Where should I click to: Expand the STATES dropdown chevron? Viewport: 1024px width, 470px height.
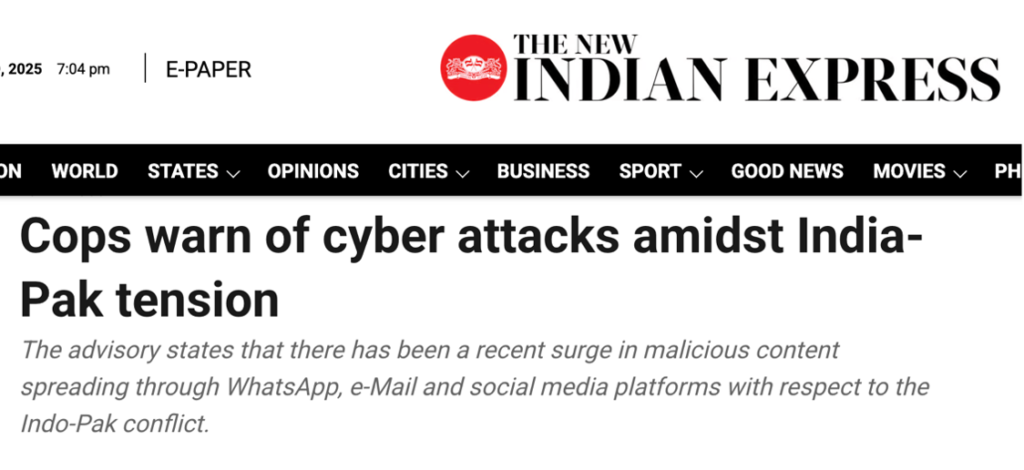tap(233, 174)
